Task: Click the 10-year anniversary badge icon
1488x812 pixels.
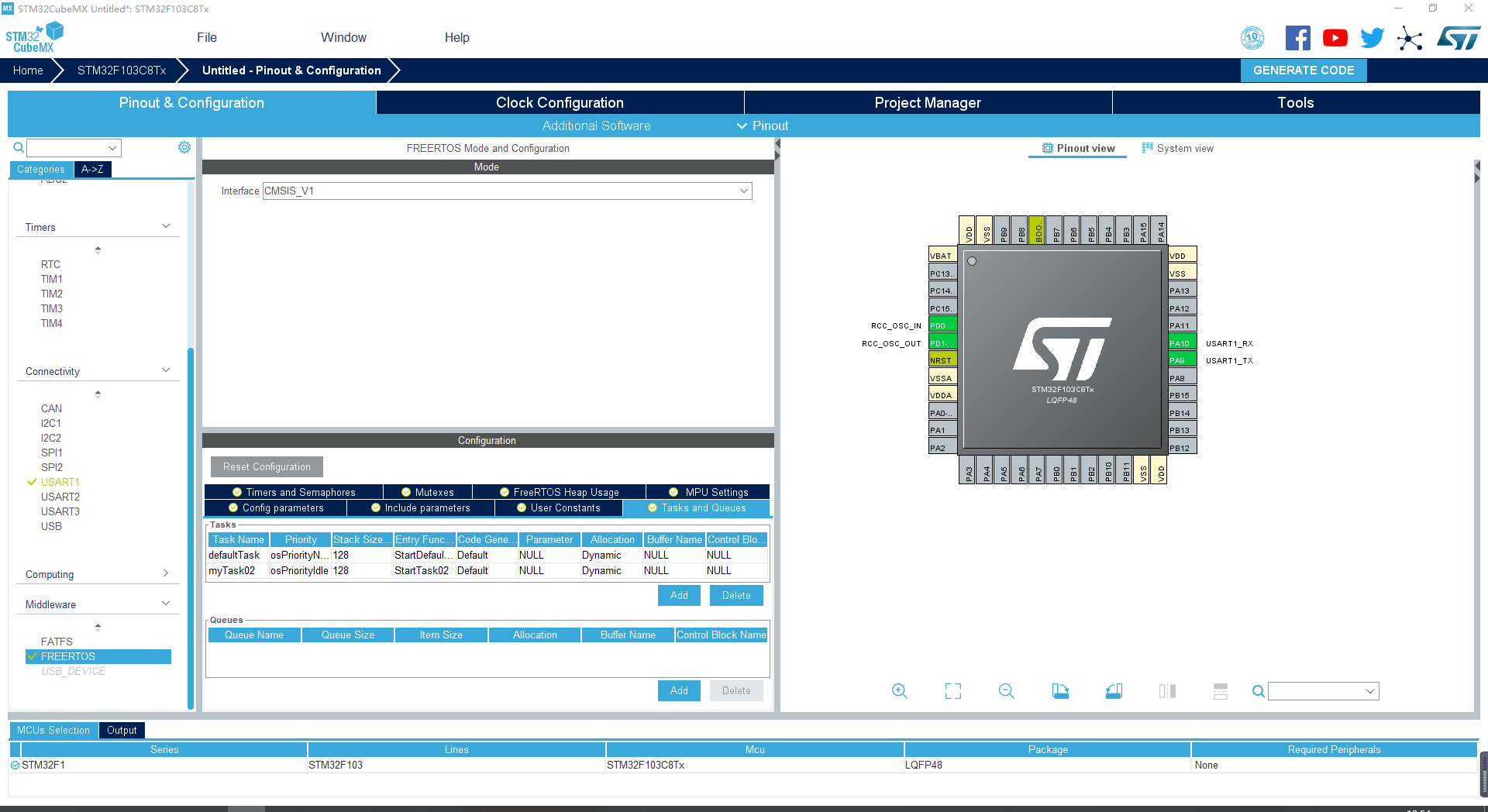Action: (1252, 38)
